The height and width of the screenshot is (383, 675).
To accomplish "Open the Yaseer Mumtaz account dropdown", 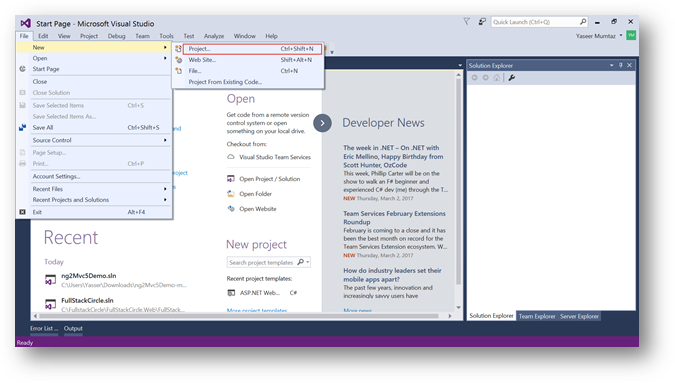I will click(x=621, y=36).
